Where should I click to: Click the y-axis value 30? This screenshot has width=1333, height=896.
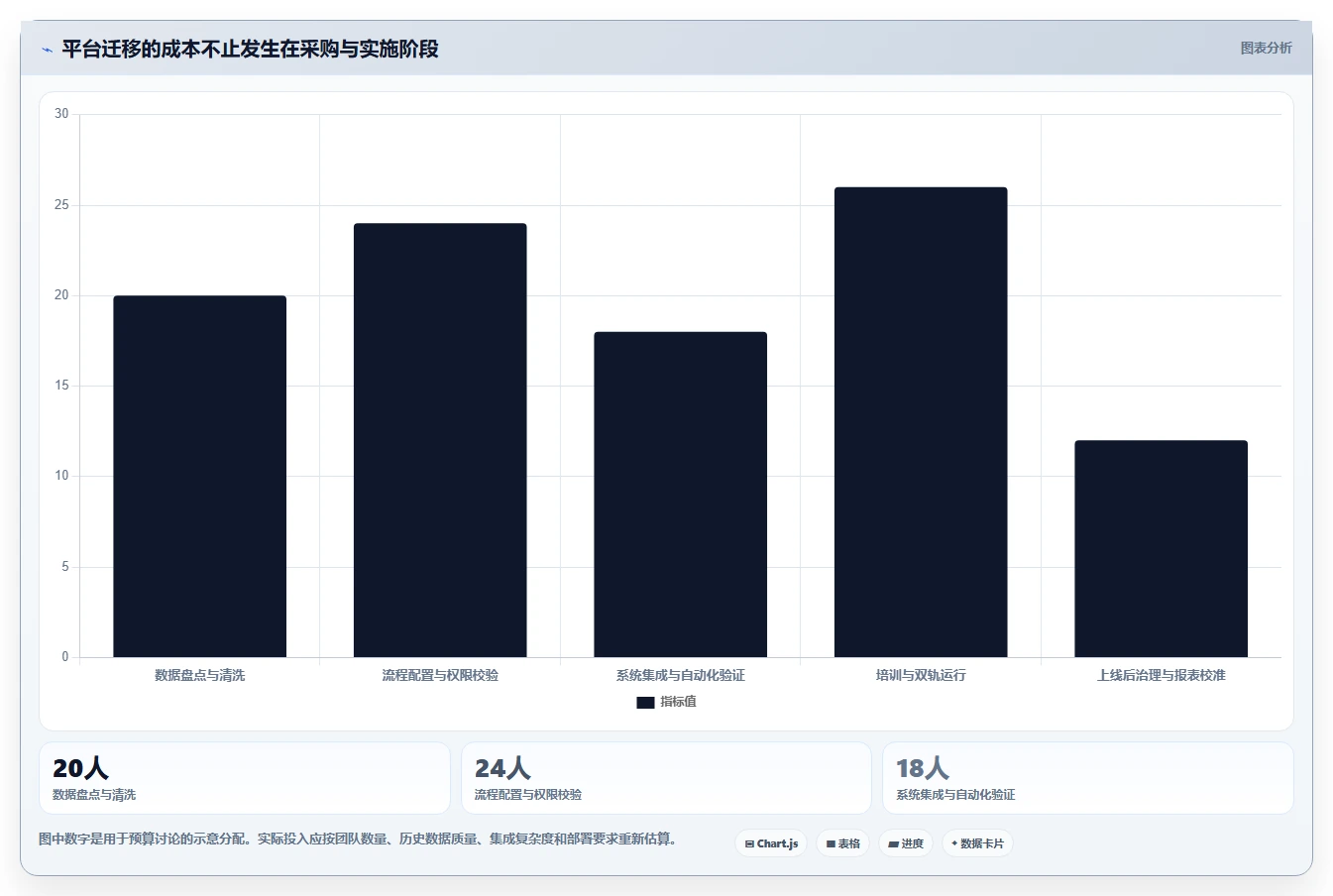tap(61, 114)
